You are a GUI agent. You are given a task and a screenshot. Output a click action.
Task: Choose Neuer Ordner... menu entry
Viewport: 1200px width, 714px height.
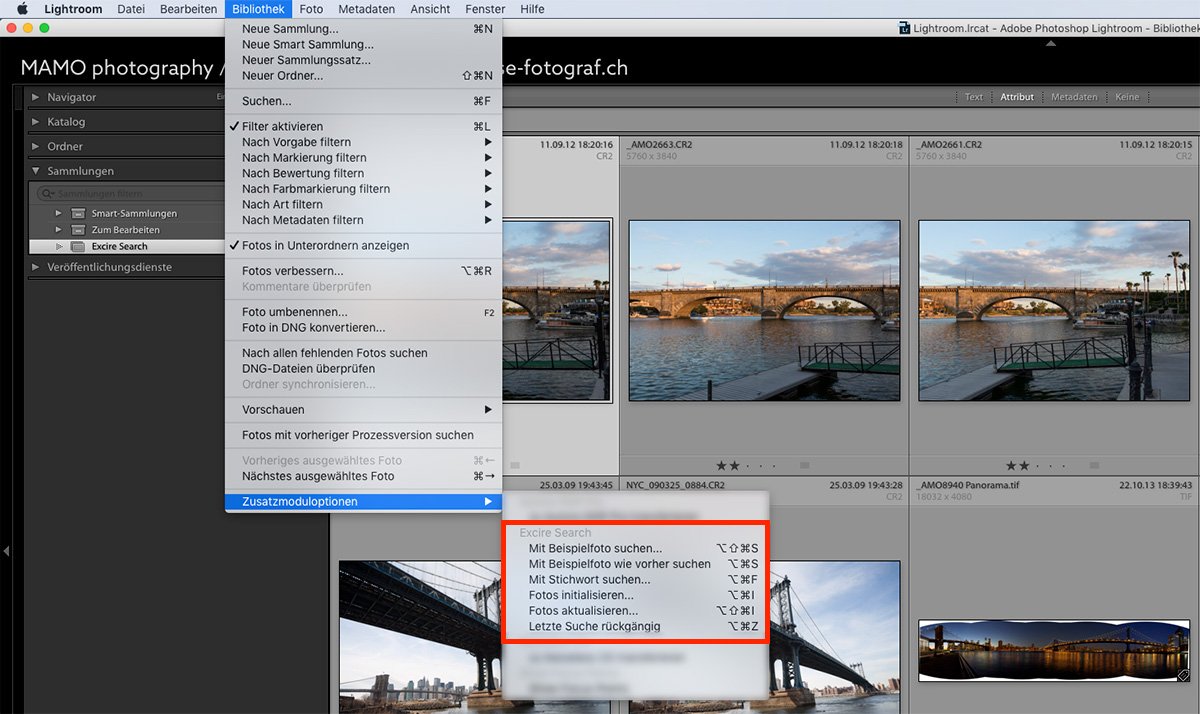pos(364,76)
